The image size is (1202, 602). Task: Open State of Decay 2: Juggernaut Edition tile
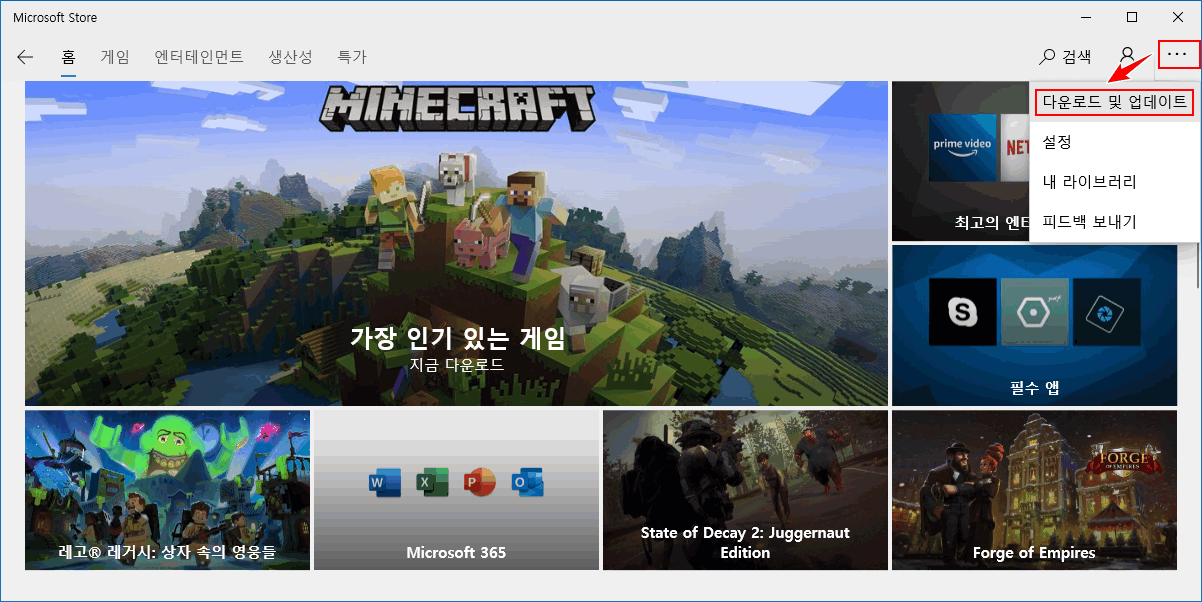745,490
